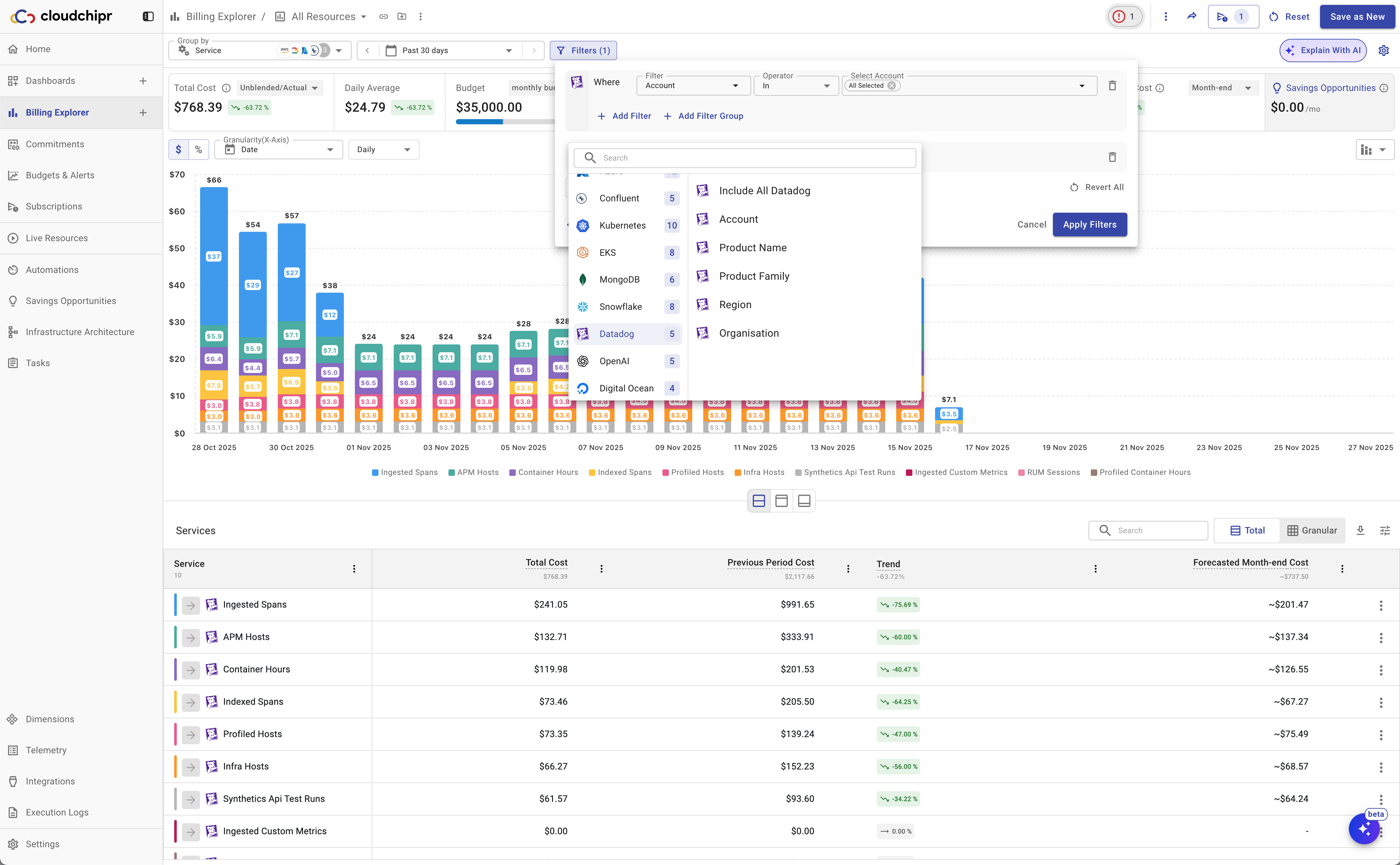Click the filter search input field
The height and width of the screenshot is (865, 1400).
[x=744, y=158]
